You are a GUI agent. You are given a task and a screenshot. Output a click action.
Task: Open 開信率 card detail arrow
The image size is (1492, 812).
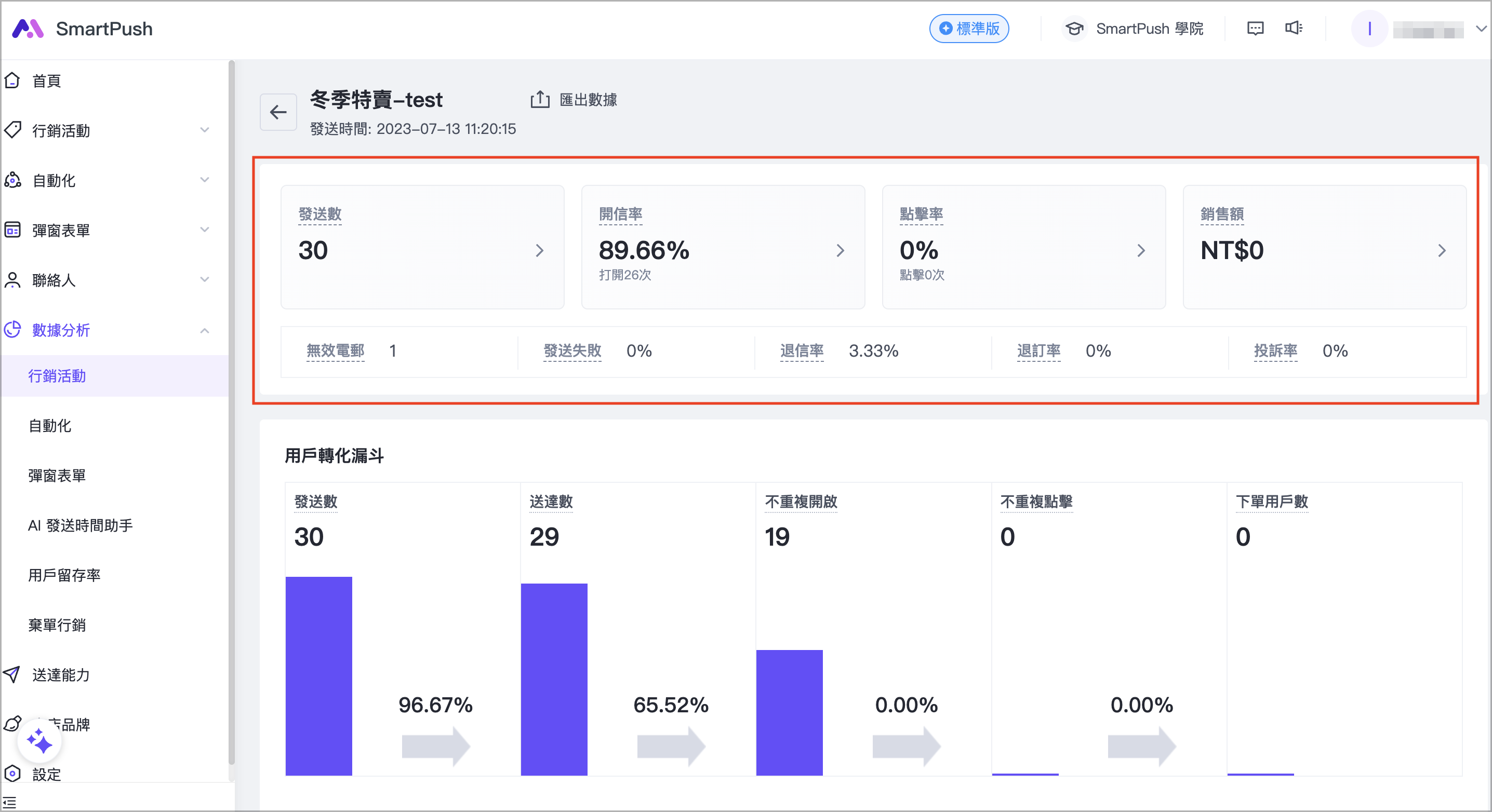pyautogui.click(x=841, y=251)
